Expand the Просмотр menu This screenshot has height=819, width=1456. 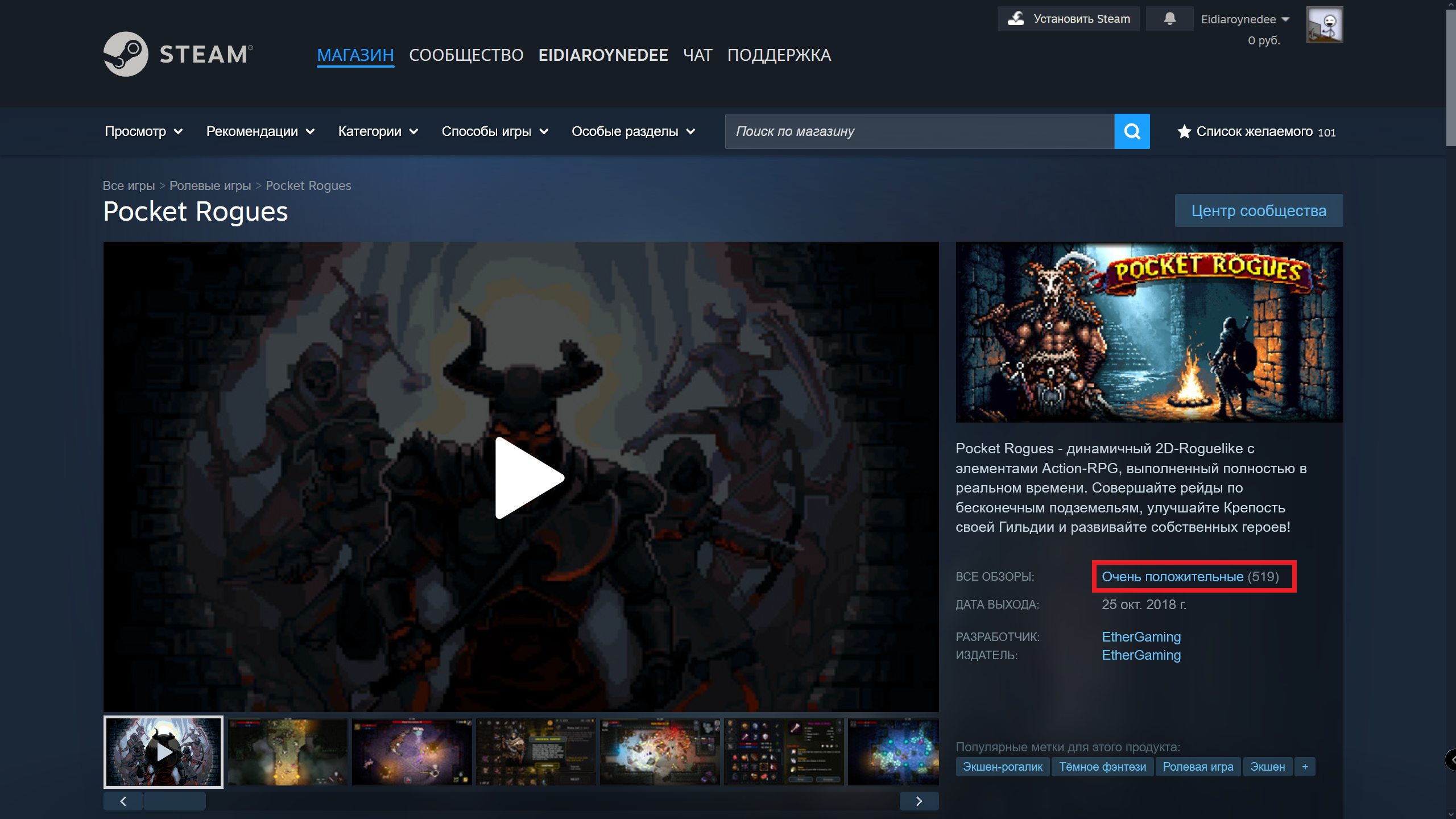[x=143, y=131]
